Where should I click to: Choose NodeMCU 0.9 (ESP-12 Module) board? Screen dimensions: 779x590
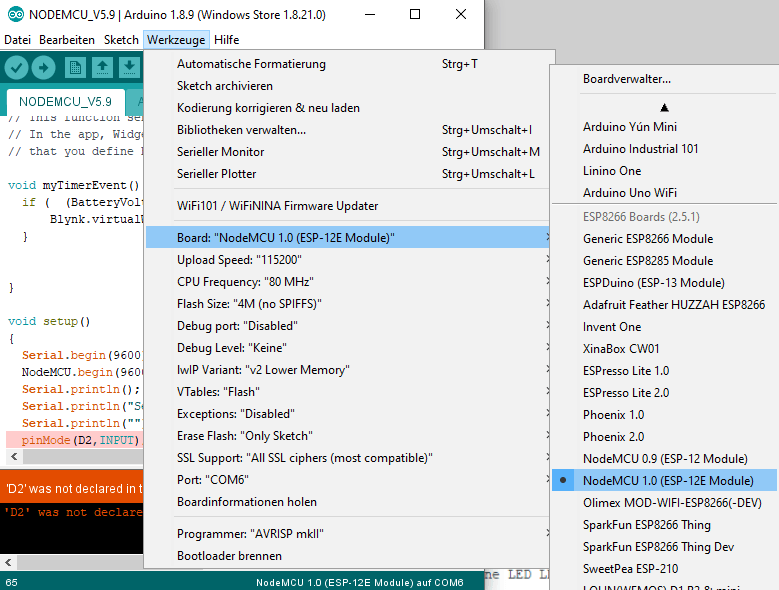click(x=665, y=458)
